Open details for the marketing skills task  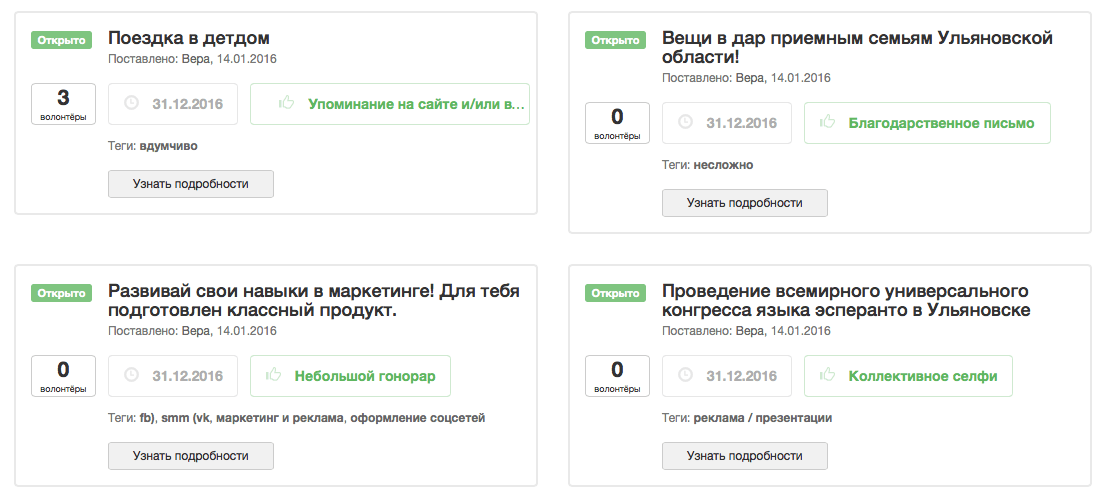click(x=190, y=456)
